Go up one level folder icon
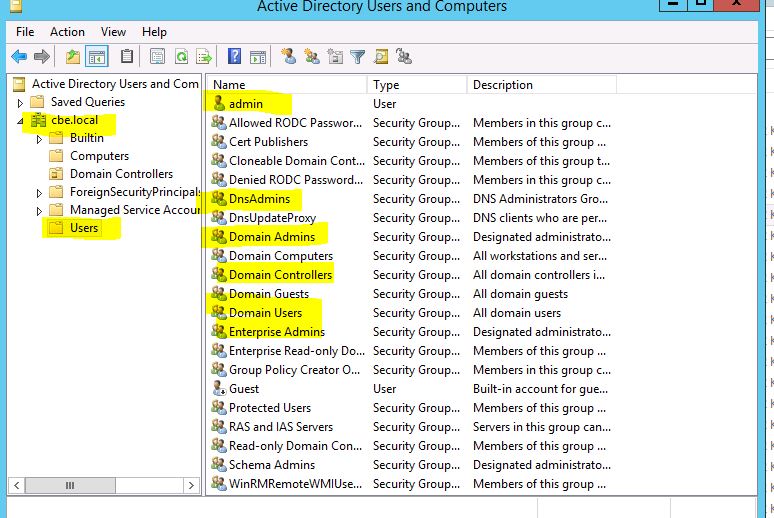 (73, 57)
